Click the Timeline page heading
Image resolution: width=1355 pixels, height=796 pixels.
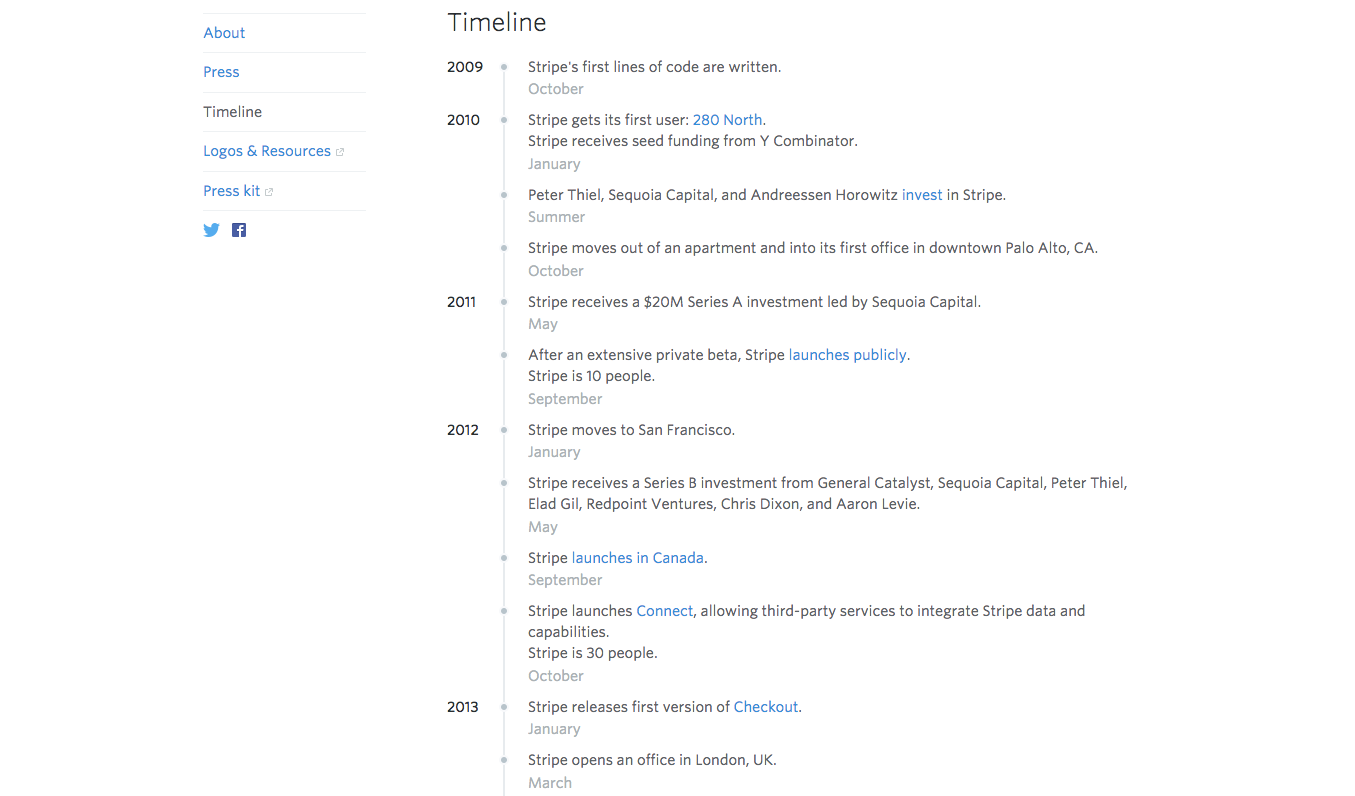pos(497,22)
